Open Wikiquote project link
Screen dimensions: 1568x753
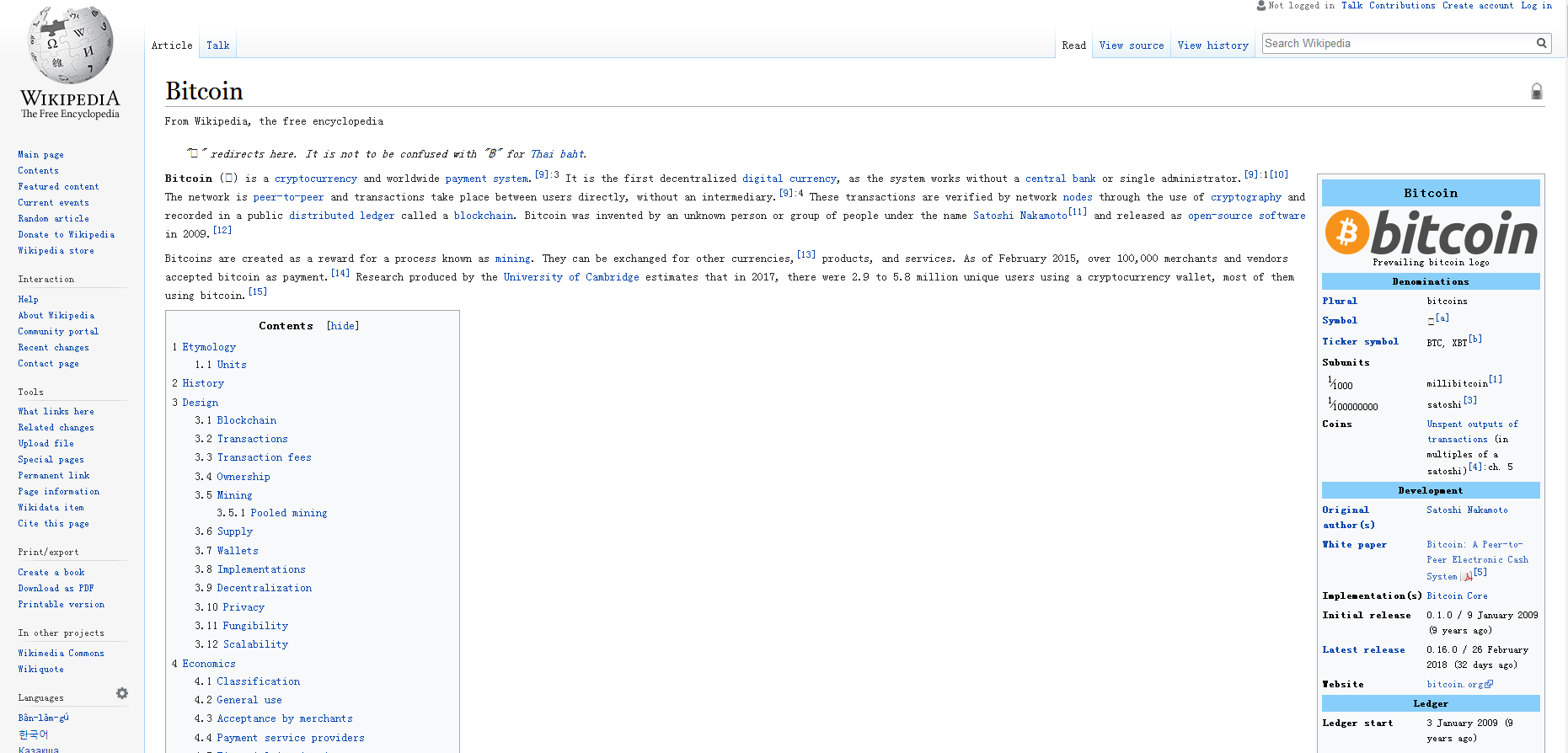(40, 669)
